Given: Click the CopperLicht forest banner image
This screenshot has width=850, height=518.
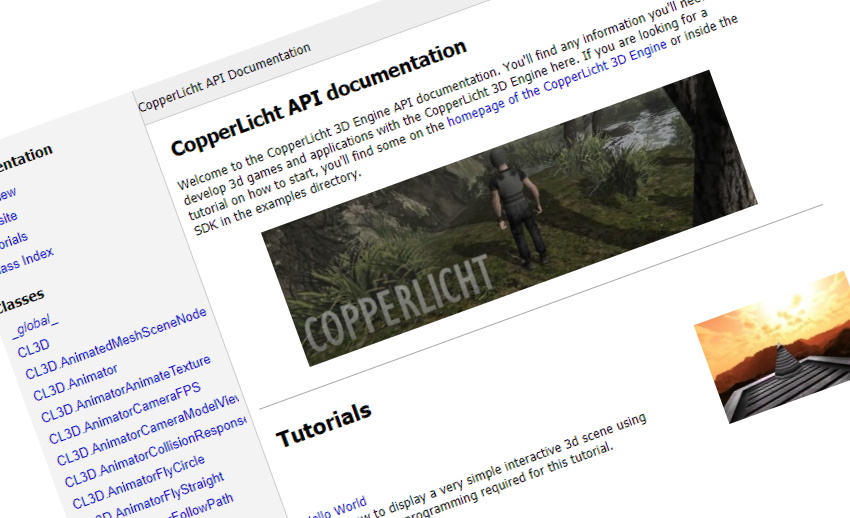Looking at the screenshot, I should coord(509,218).
